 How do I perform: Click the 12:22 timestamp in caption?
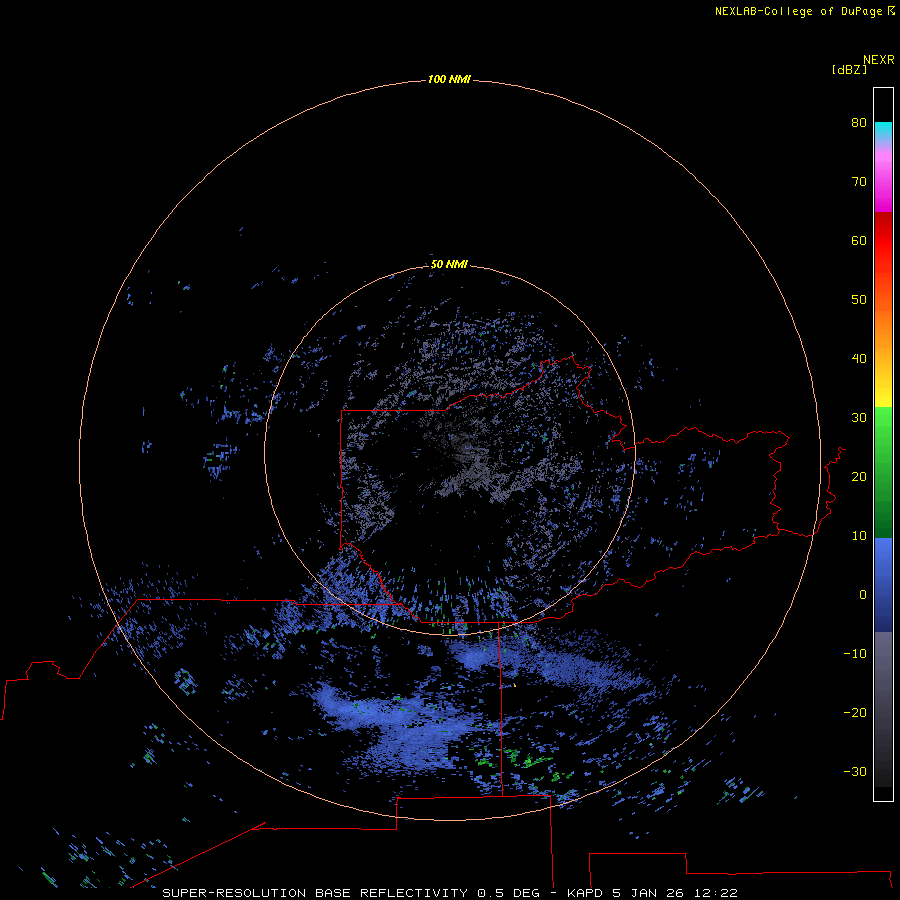pyautogui.click(x=716, y=893)
